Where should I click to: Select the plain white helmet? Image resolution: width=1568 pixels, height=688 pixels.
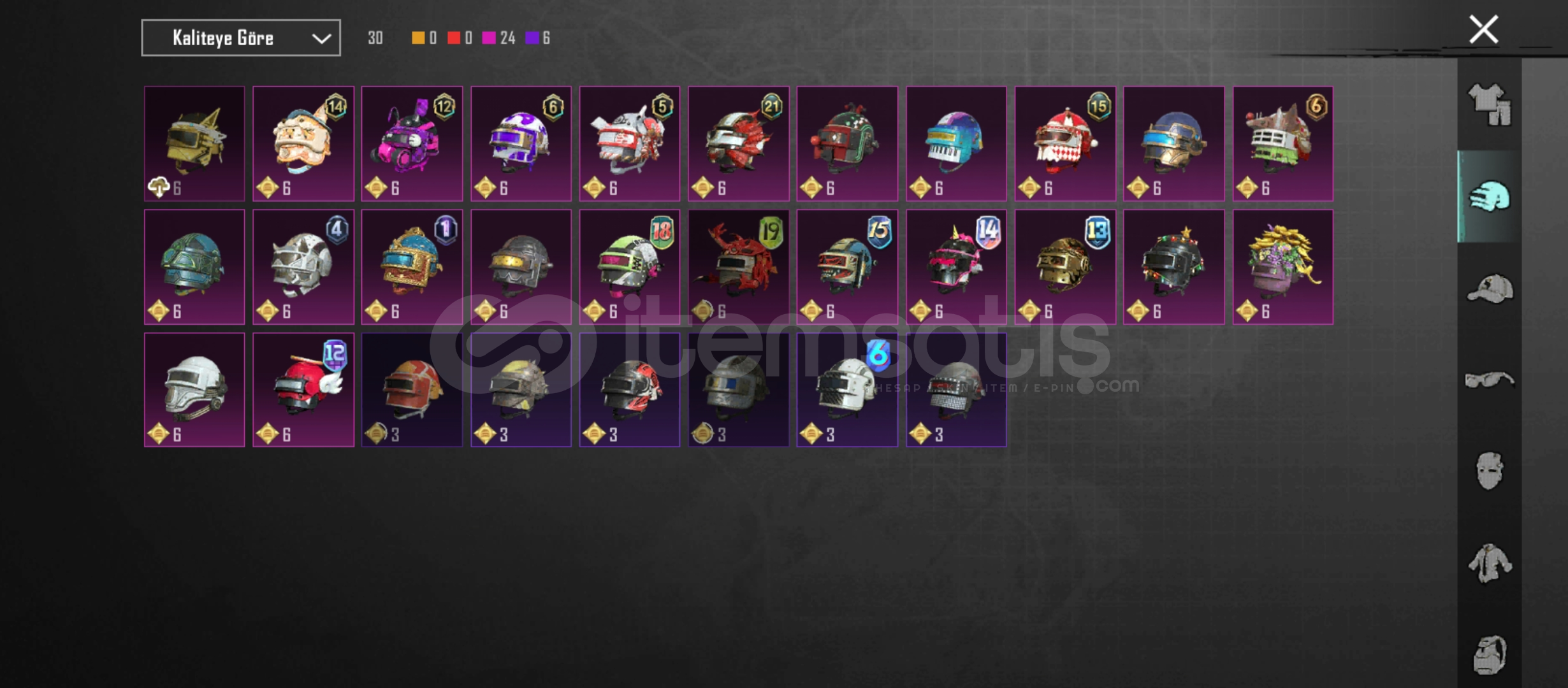click(x=194, y=390)
